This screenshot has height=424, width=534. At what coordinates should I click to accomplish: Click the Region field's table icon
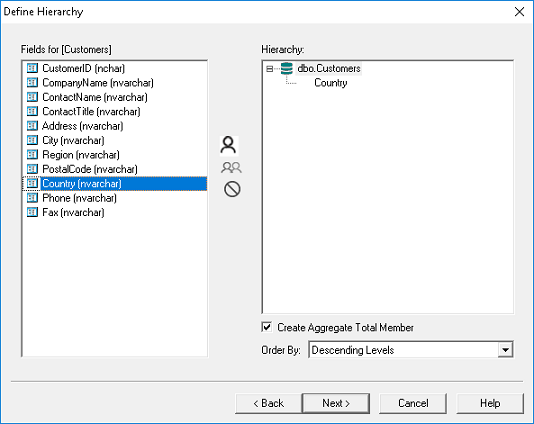(32, 155)
